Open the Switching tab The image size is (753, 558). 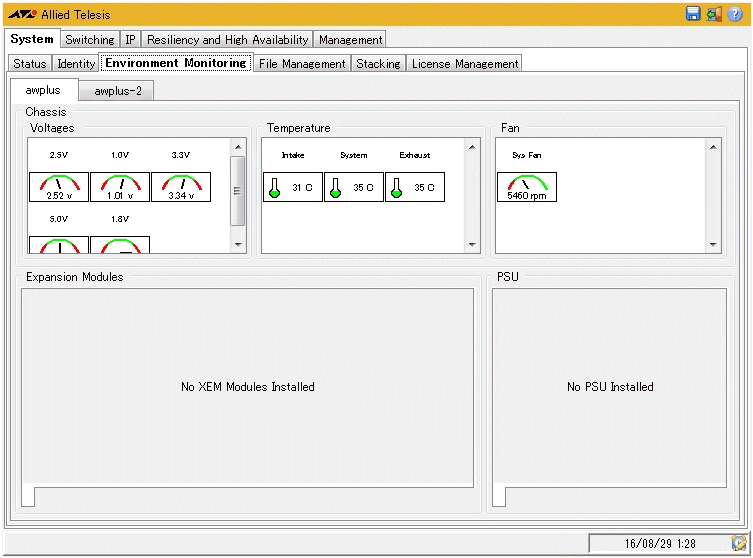pyautogui.click(x=89, y=40)
